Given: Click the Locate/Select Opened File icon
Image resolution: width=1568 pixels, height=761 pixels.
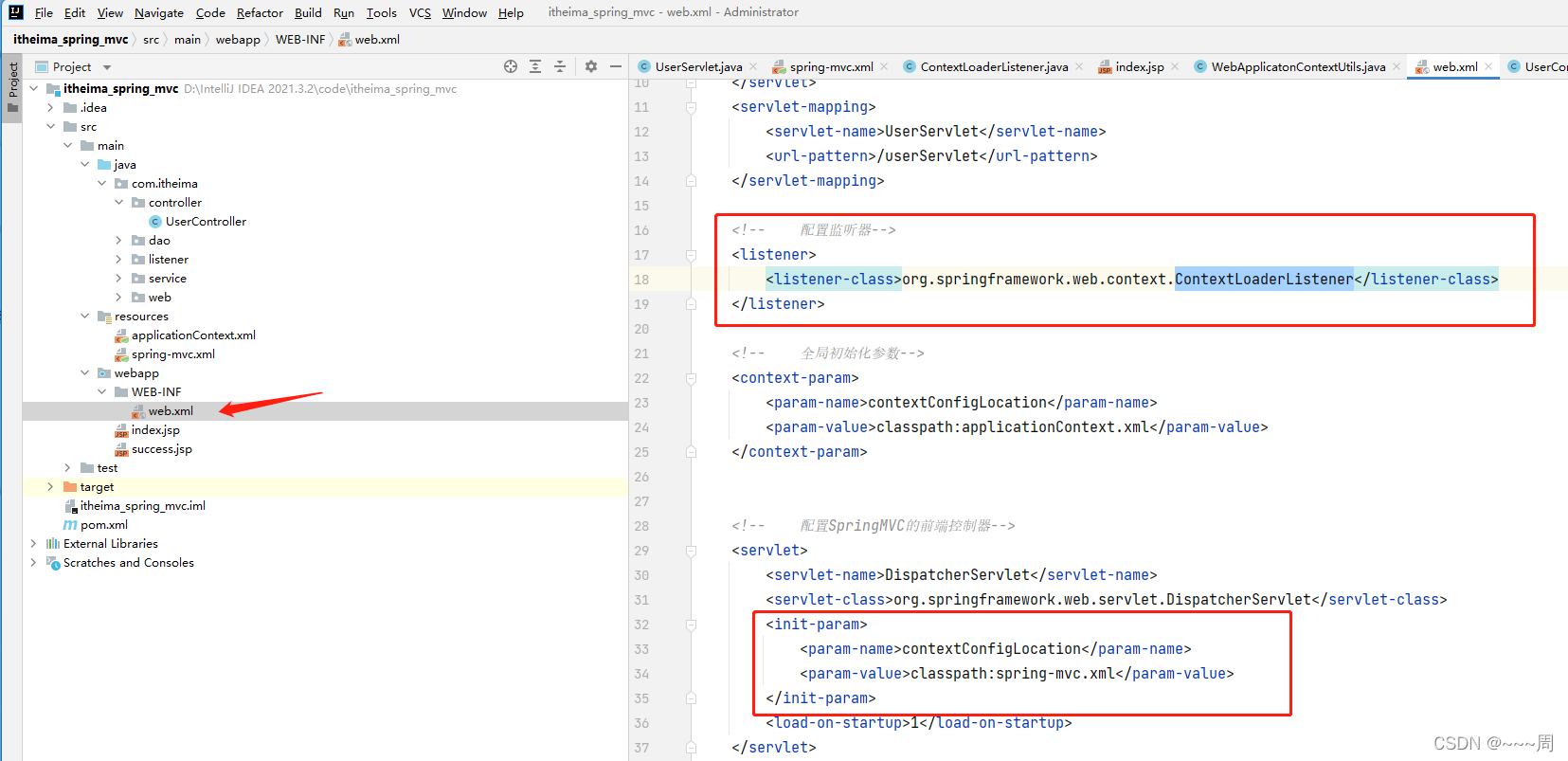Looking at the screenshot, I should pyautogui.click(x=511, y=66).
